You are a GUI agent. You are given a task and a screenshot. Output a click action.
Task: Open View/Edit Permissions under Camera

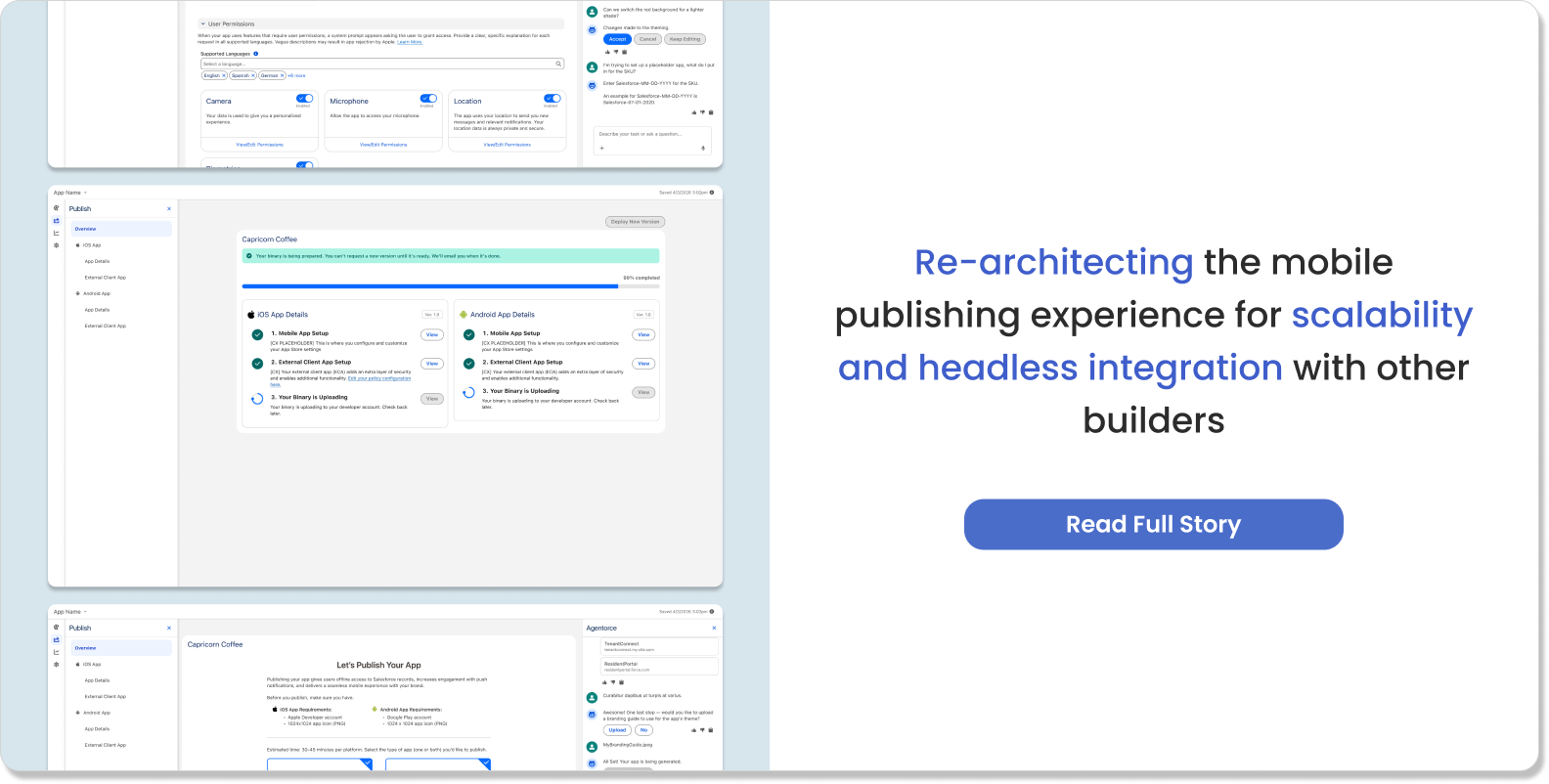click(x=259, y=145)
